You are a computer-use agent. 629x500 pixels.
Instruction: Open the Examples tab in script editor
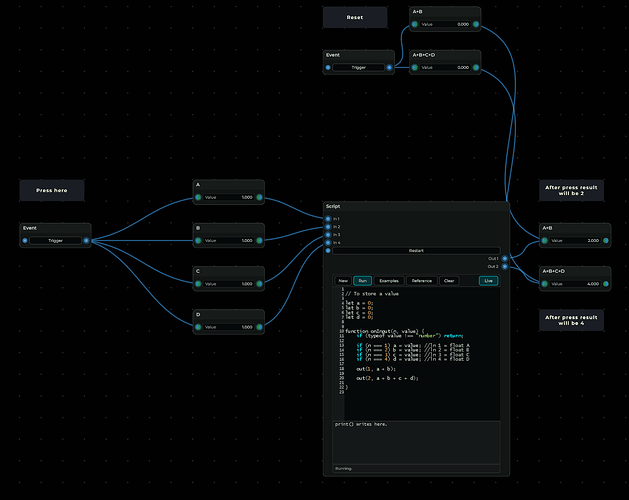[389, 281]
